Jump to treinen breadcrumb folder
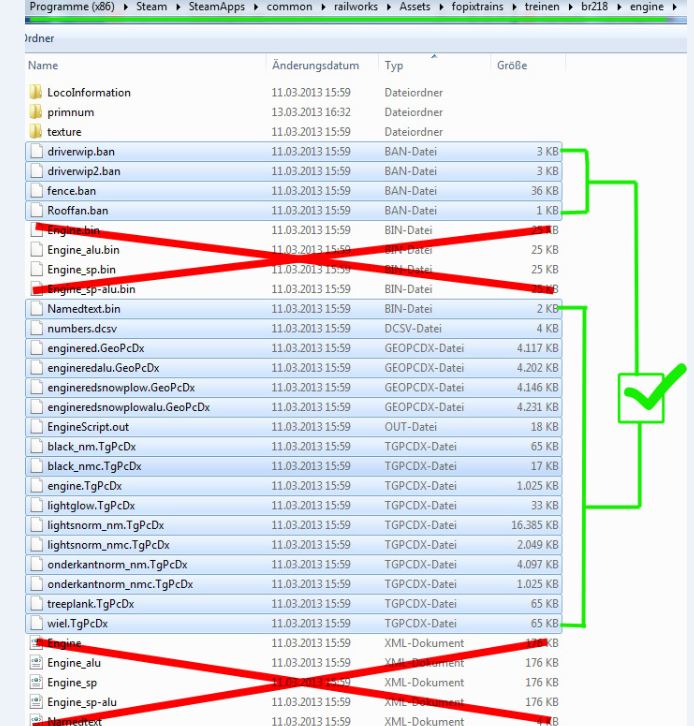694x726 pixels. (542, 6)
